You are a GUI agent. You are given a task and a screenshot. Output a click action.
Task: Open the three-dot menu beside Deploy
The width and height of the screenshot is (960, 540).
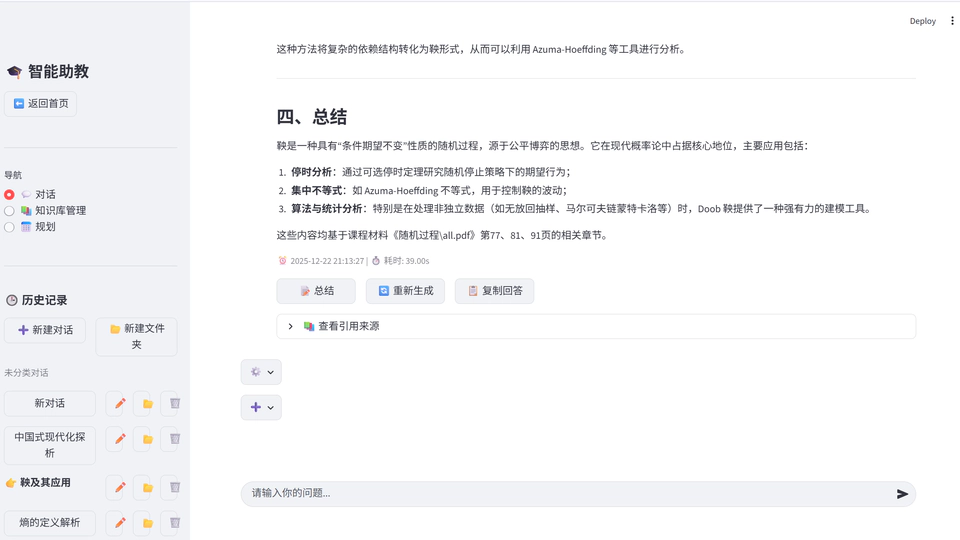pyautogui.click(x=952, y=21)
